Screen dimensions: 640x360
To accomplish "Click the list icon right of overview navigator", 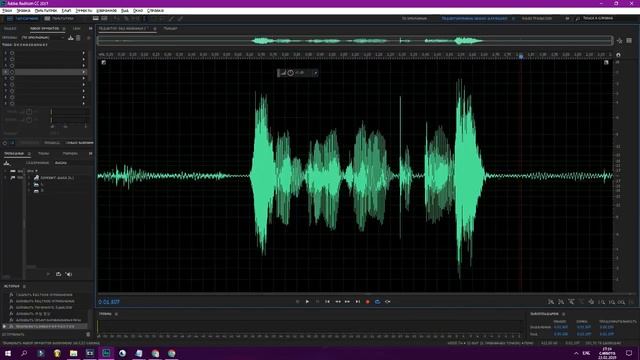I will [629, 40].
